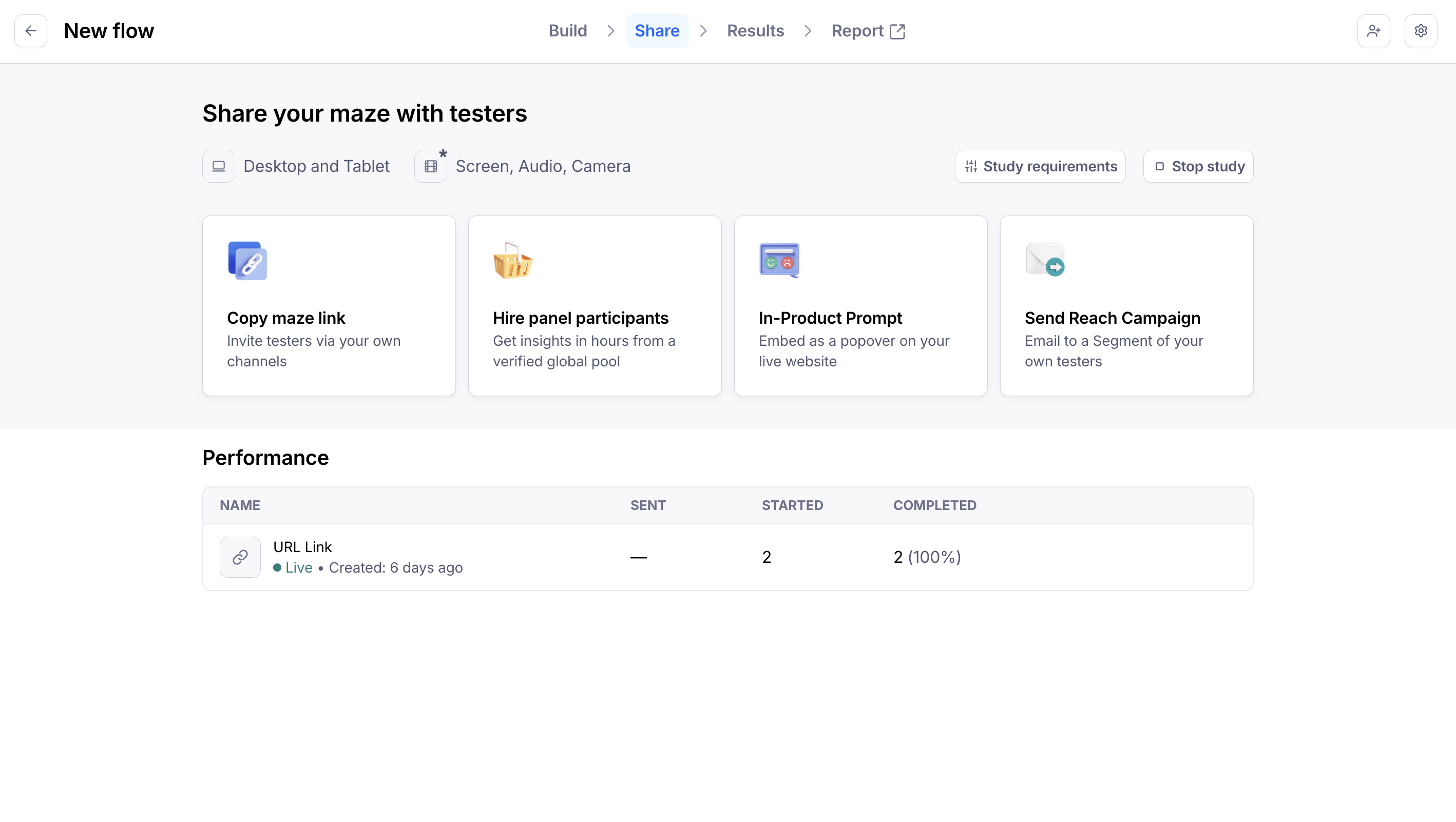The width and height of the screenshot is (1456, 822).
Task: Click the URL Link chain icon
Action: coord(240,557)
